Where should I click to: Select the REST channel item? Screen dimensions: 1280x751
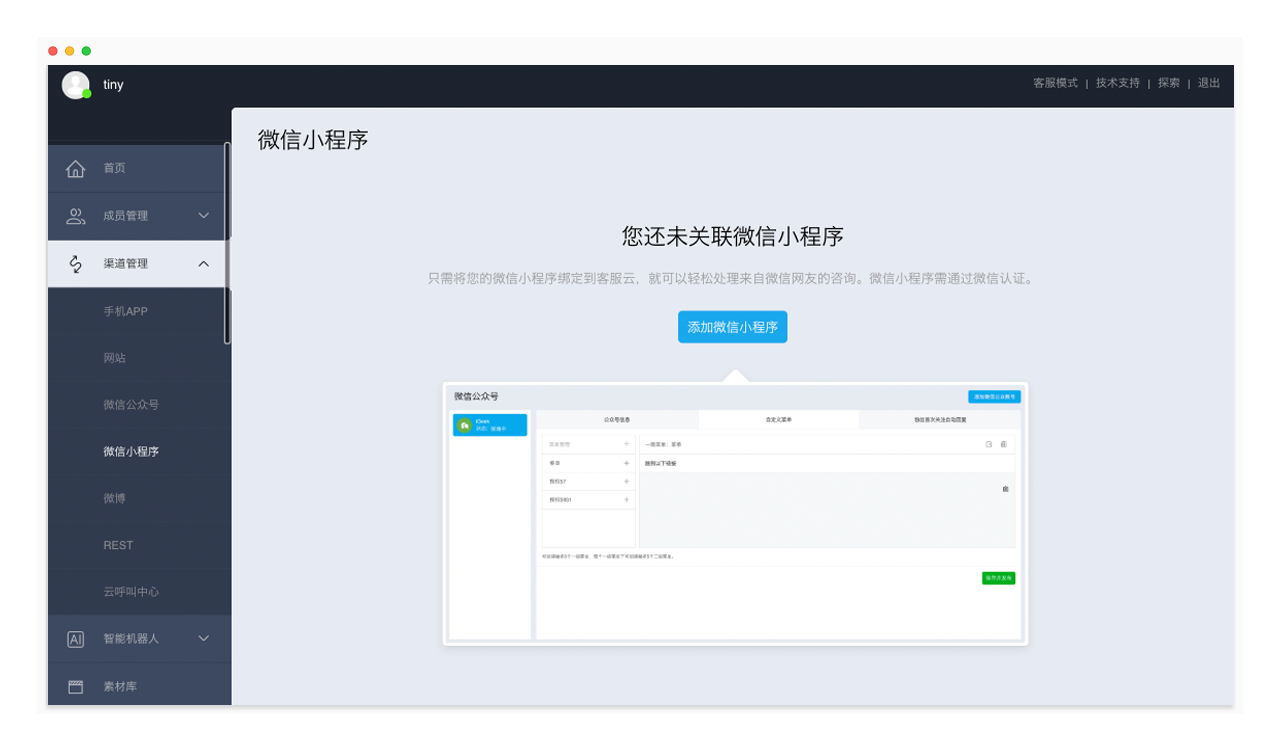[x=118, y=545]
